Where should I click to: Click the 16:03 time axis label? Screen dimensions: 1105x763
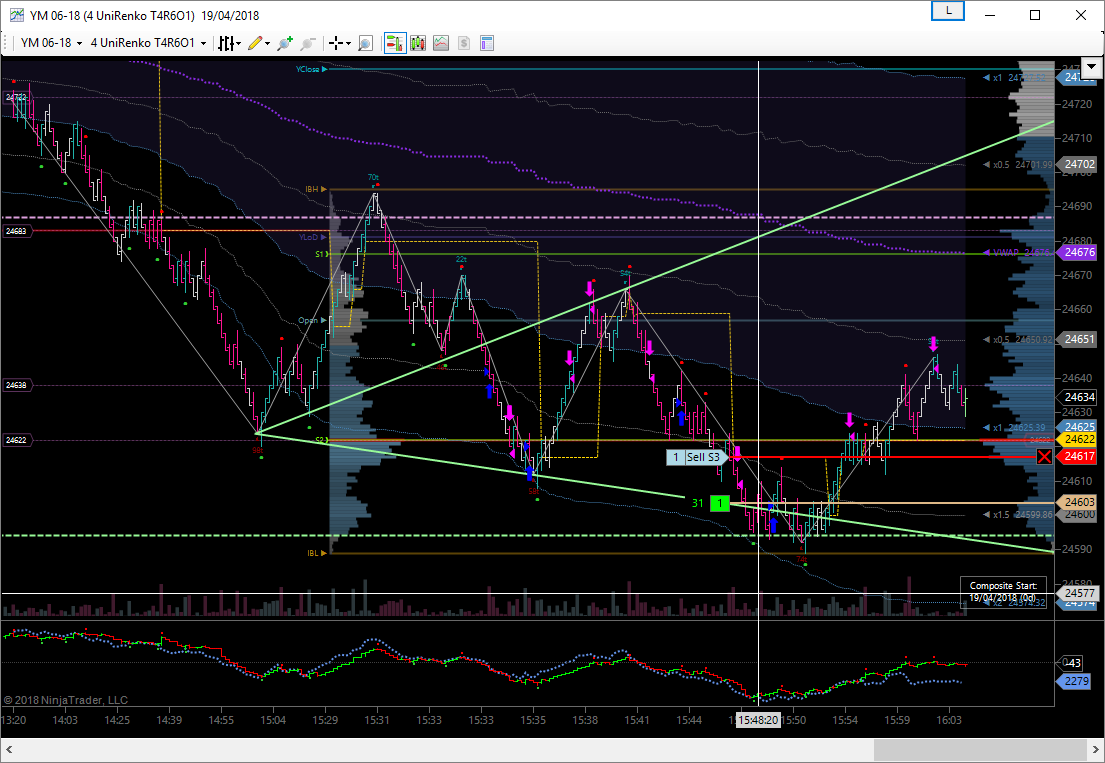948,720
